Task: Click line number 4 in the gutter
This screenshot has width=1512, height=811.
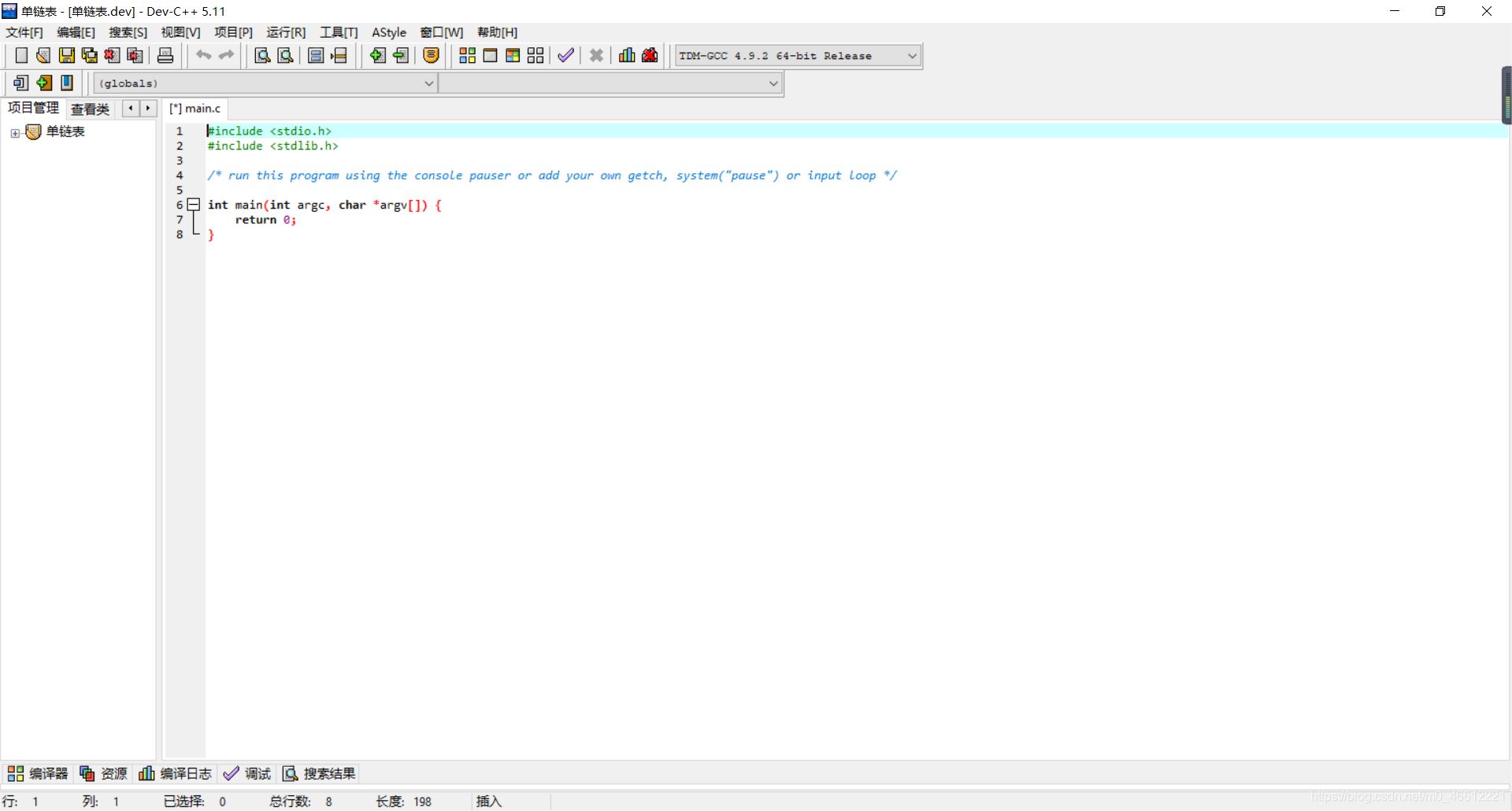Action: click(180, 176)
